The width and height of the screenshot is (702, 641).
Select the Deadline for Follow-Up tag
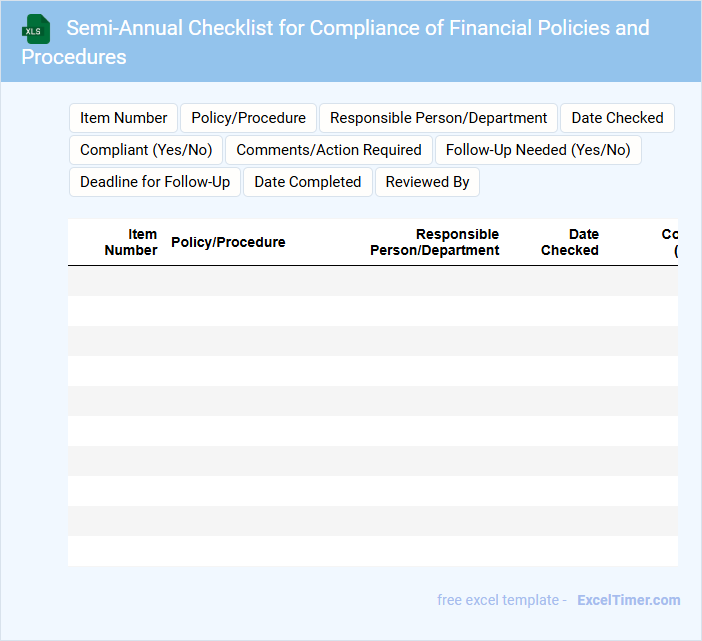pyautogui.click(x=155, y=182)
